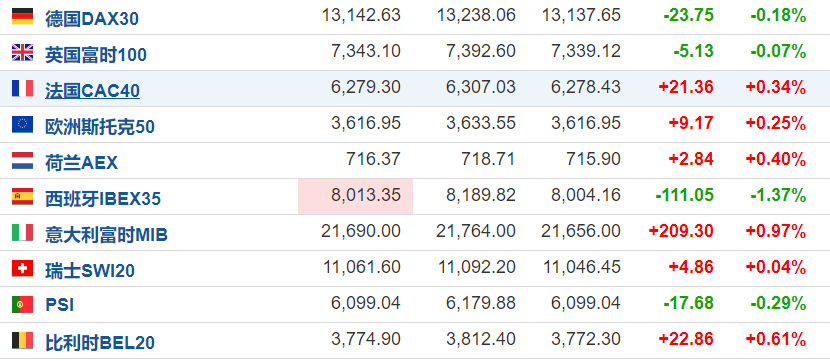Click the Netherlands flag icon
Image resolution: width=830 pixels, height=361 pixels.
[x=22, y=161]
